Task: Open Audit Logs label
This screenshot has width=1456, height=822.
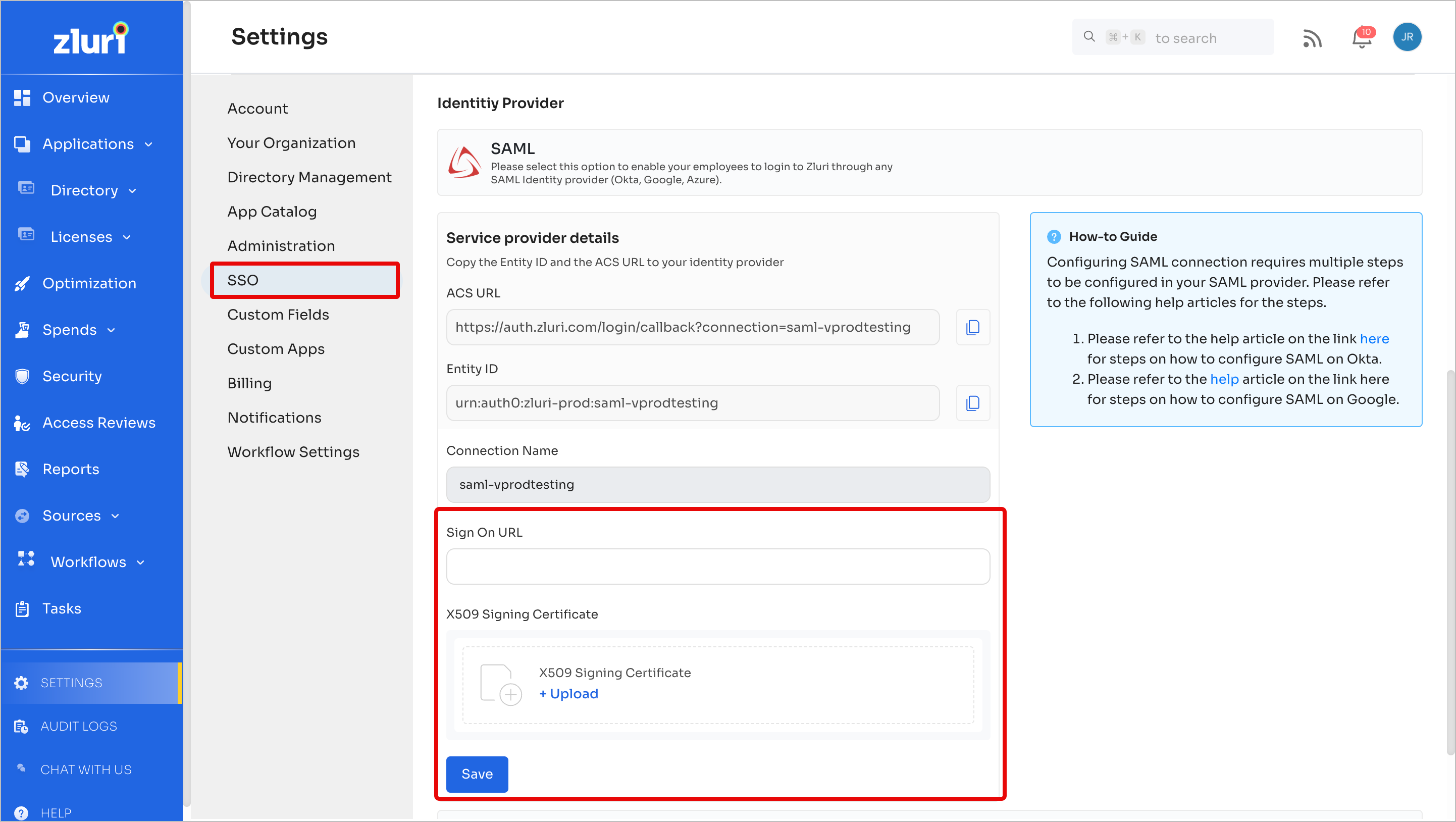Action: click(79, 727)
